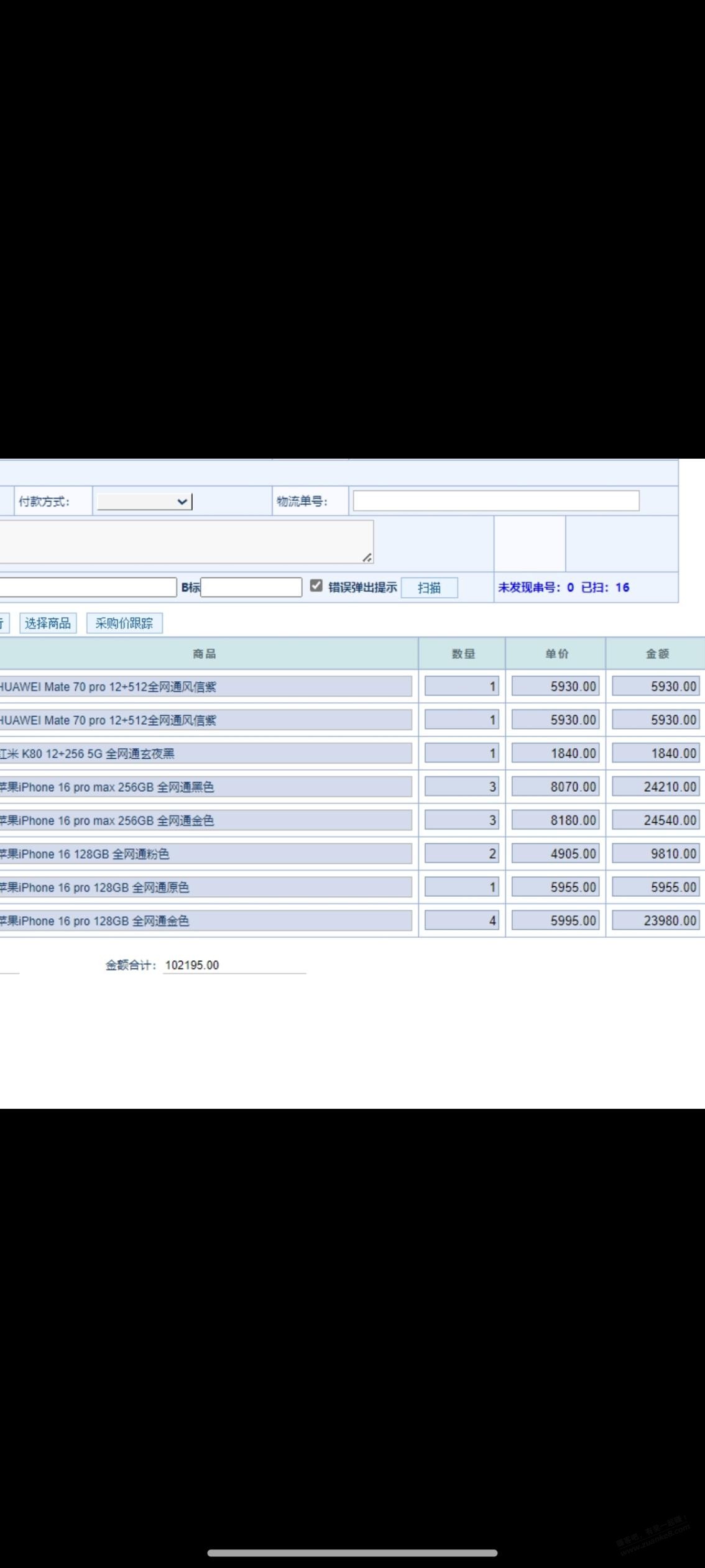The height and width of the screenshot is (1568, 705).
Task: Click the 选择商品 button
Action: tap(48, 623)
